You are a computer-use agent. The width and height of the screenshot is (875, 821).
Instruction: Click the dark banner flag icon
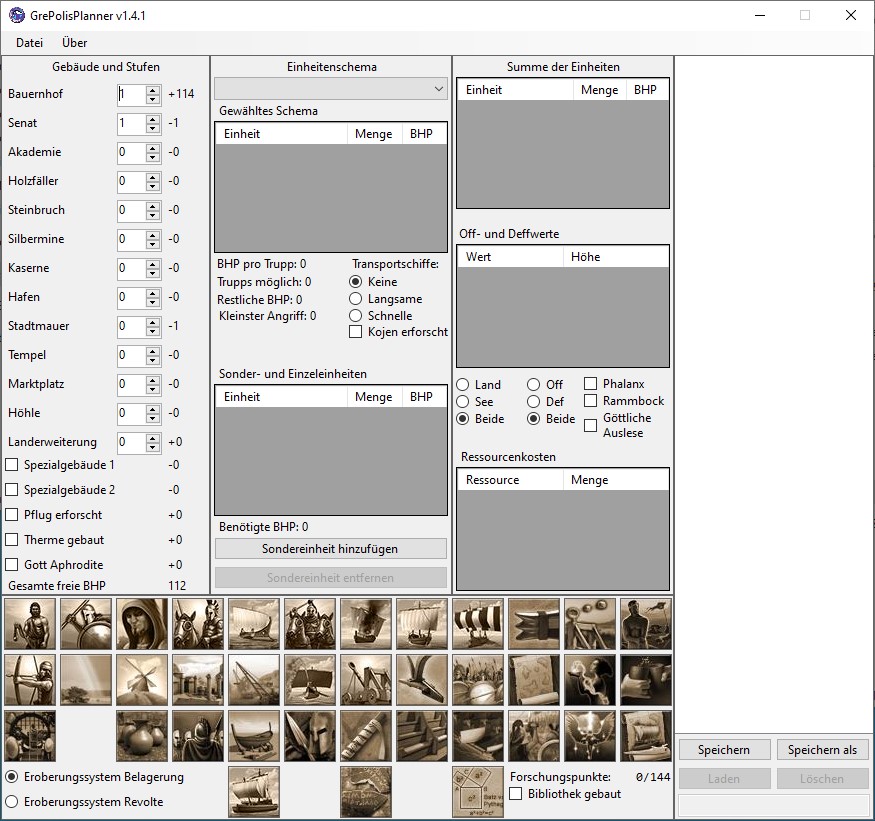534,622
